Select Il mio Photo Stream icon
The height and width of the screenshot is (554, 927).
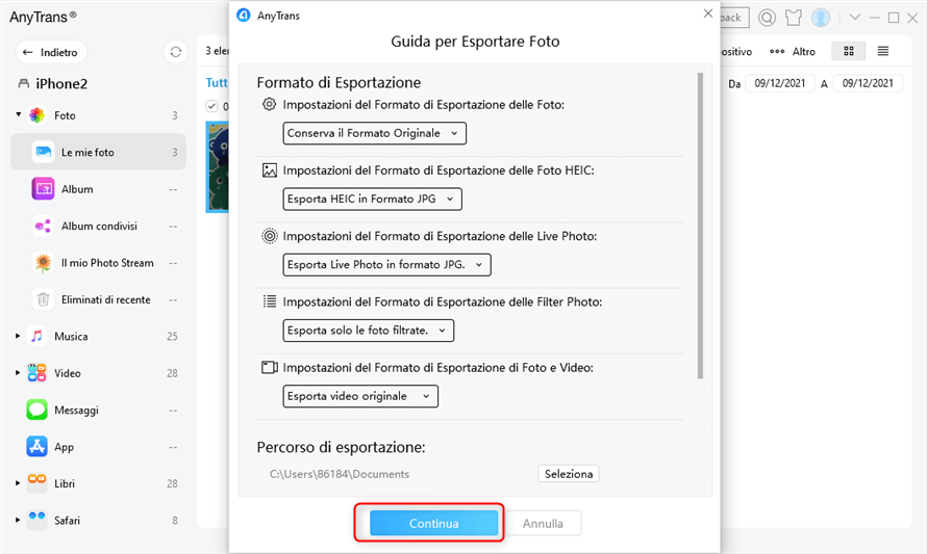43,263
